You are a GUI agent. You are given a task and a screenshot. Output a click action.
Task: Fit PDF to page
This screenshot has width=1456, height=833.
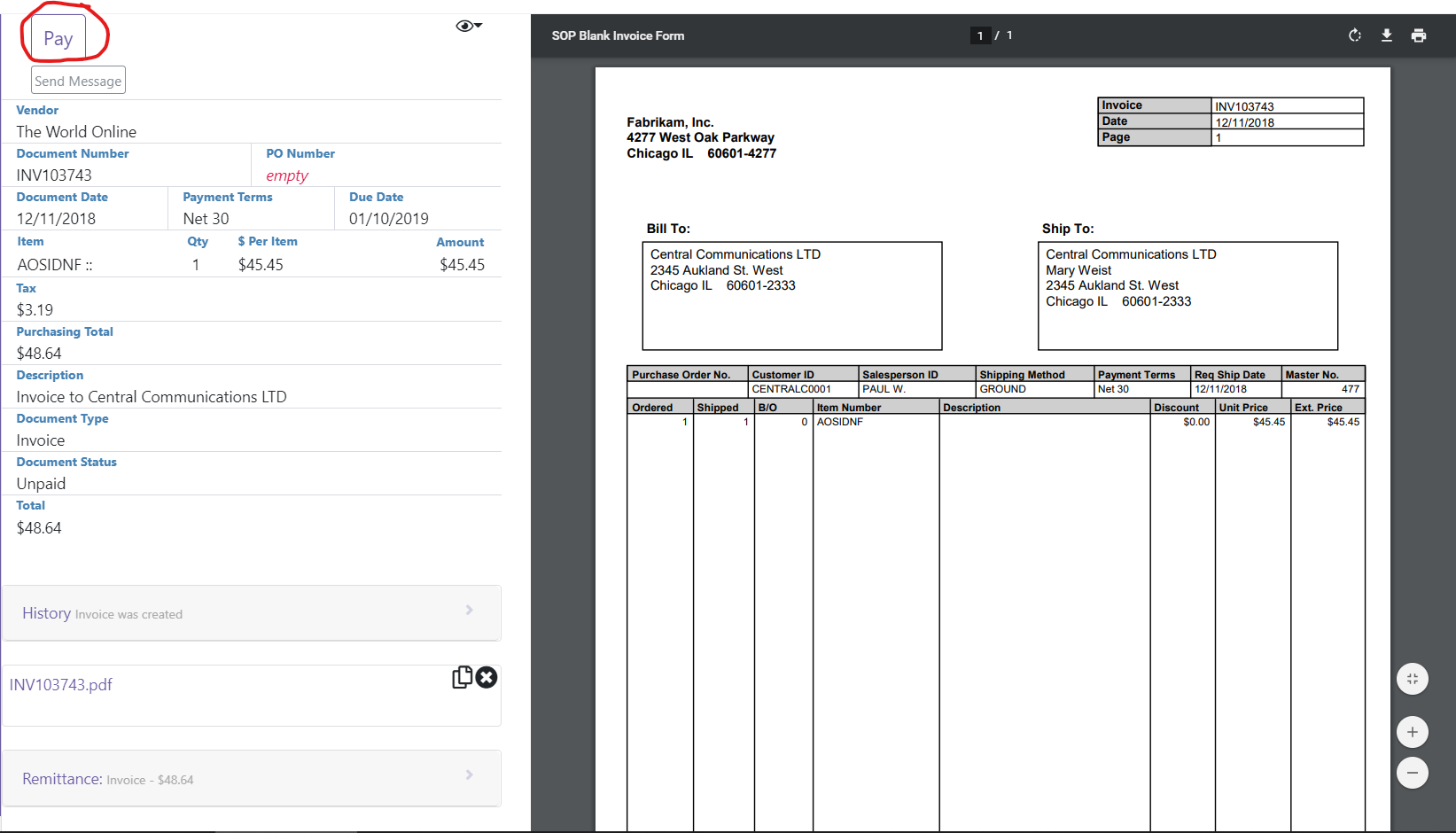(1413, 679)
